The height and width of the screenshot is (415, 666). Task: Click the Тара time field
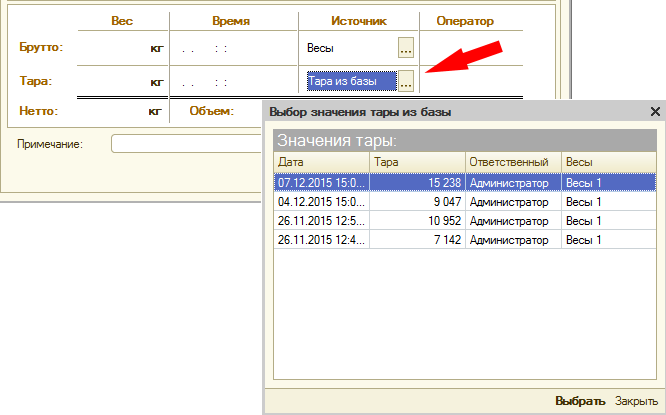[x=234, y=81]
